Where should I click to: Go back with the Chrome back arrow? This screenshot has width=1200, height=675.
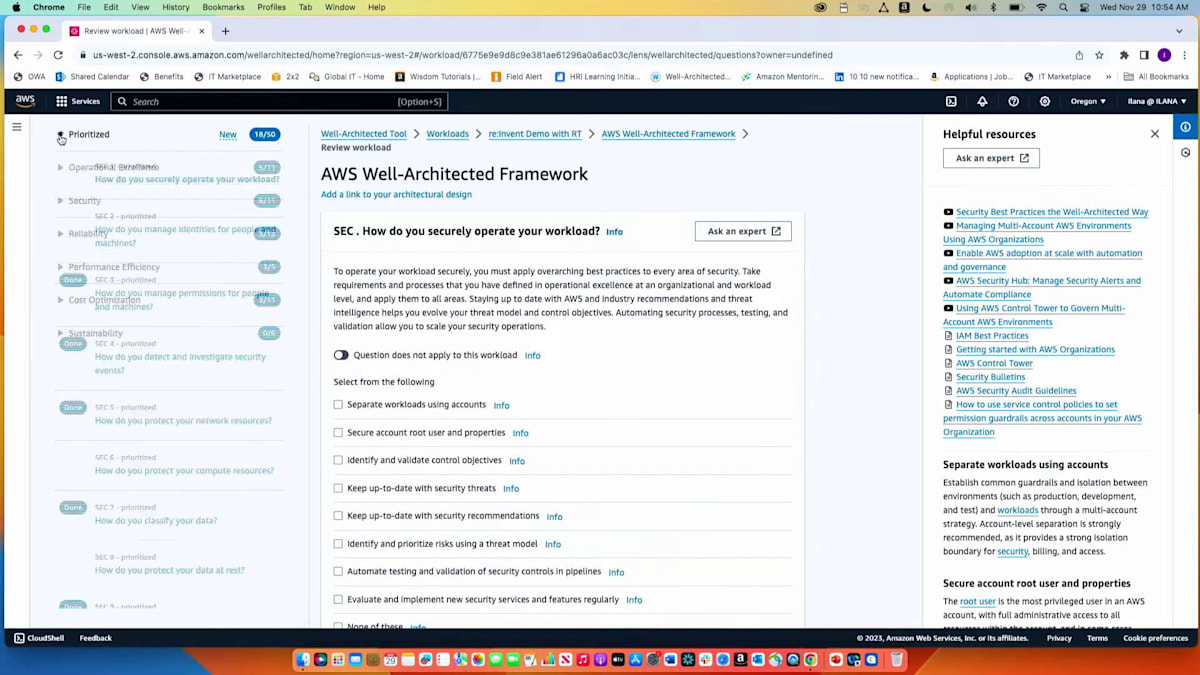coord(17,55)
